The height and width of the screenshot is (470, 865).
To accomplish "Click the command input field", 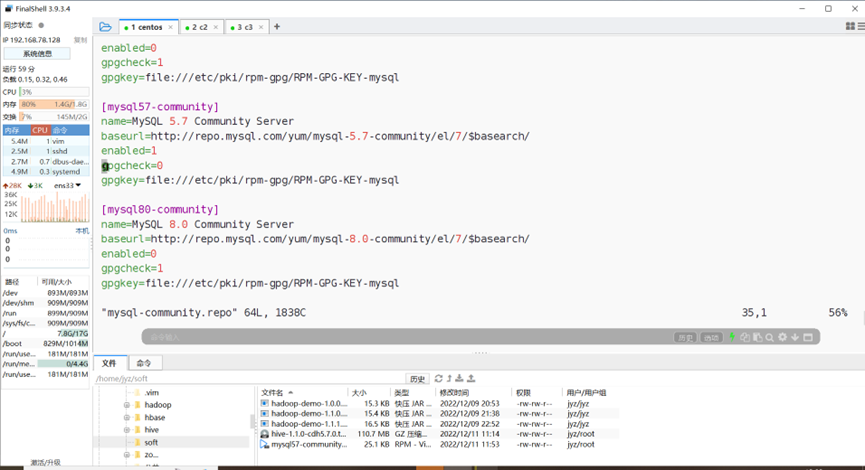I will point(408,337).
